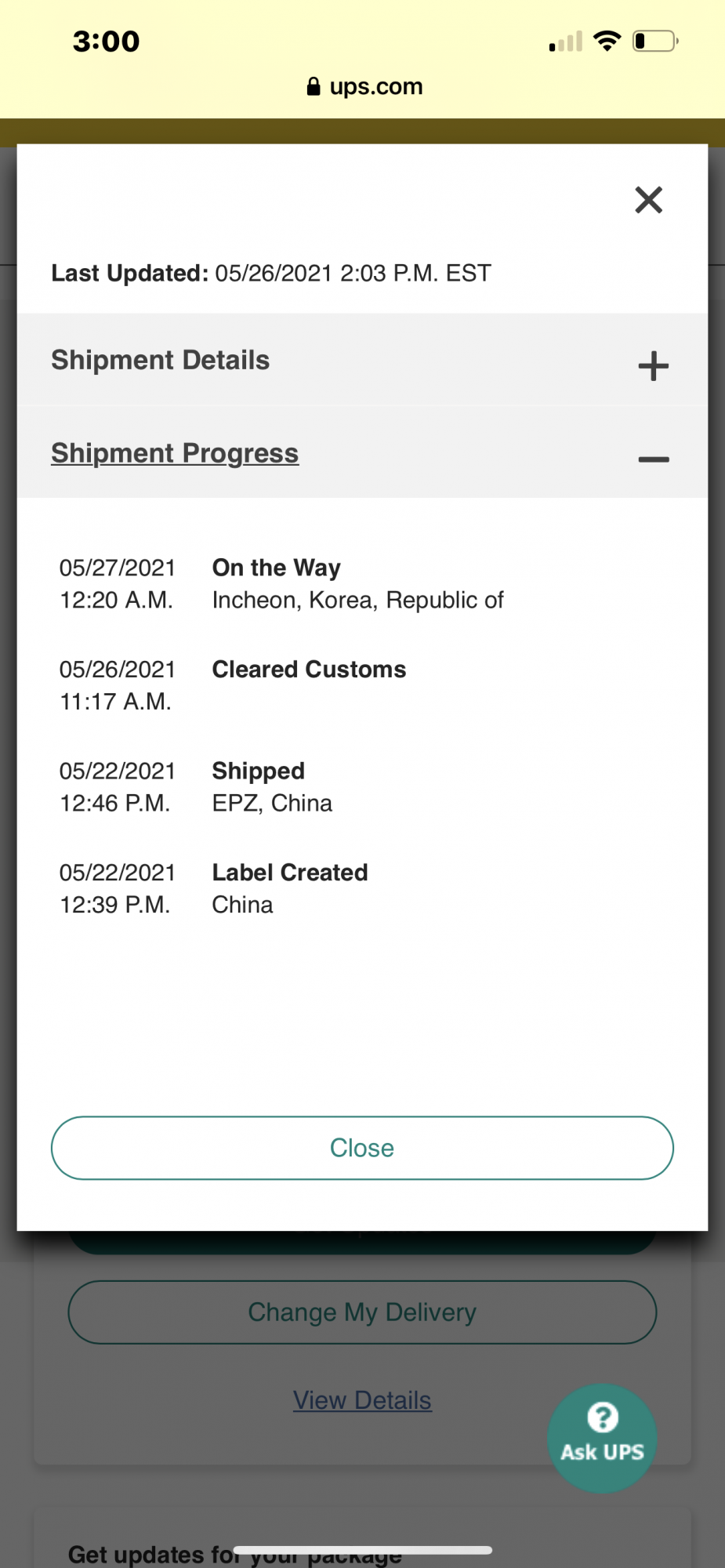Click the Shipment Progress heading link
The image size is (725, 1568).
pyautogui.click(x=175, y=453)
